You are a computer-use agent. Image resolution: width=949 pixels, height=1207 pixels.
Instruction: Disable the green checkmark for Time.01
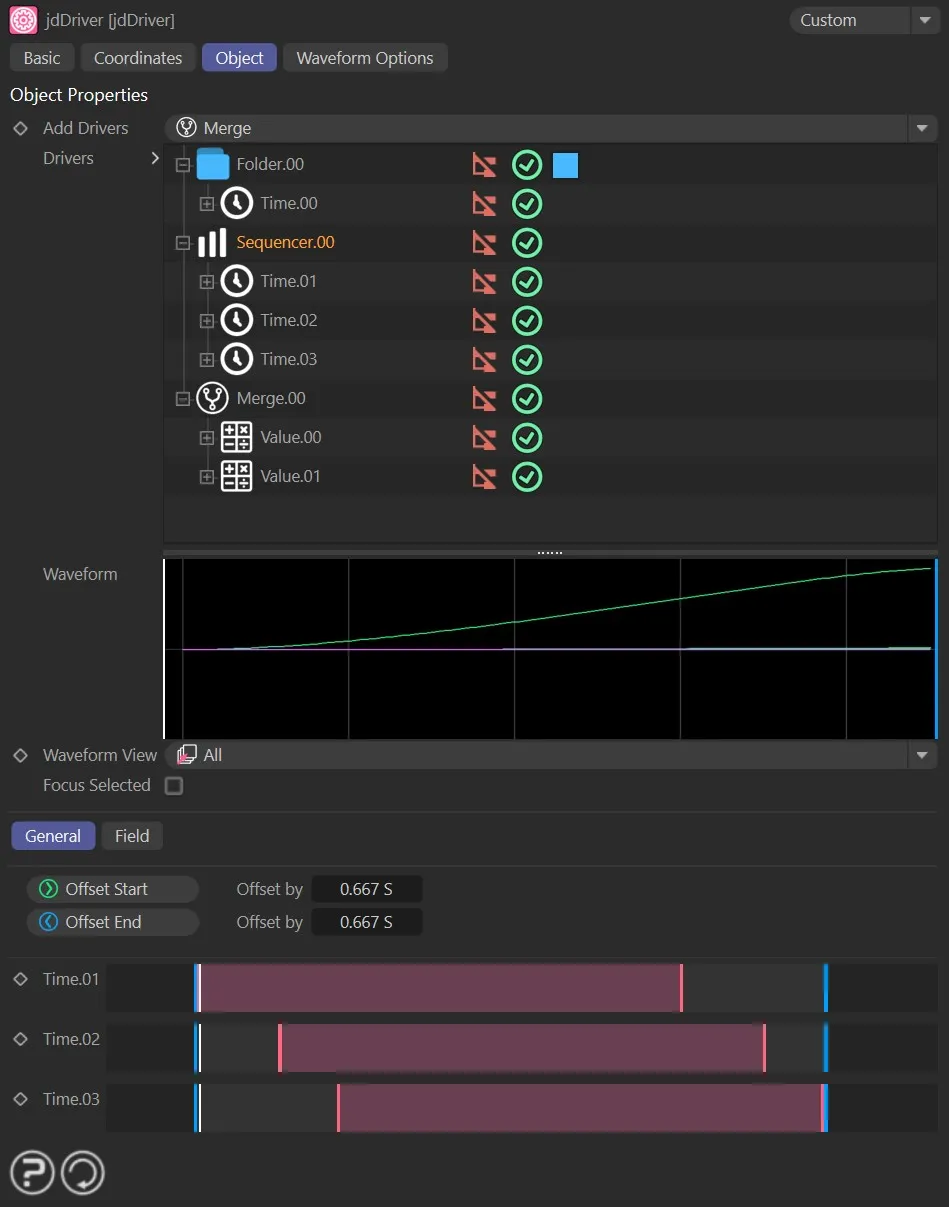tap(527, 281)
